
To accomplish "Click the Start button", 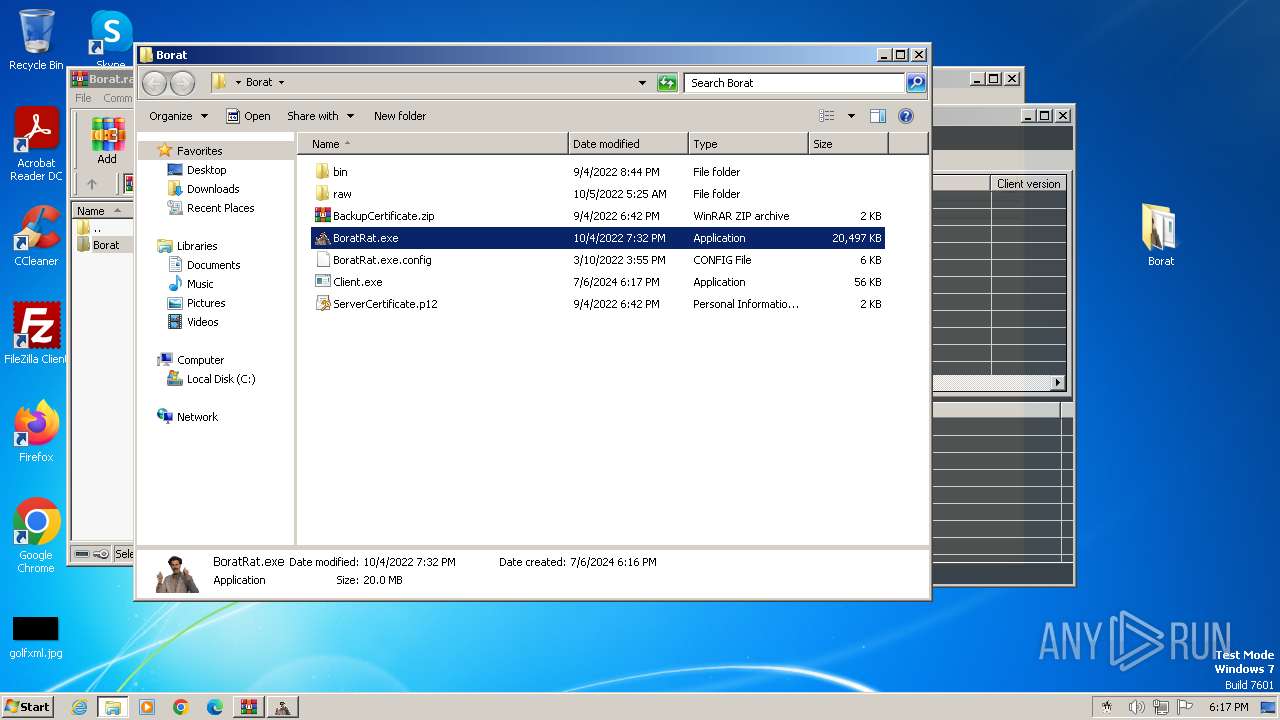I will point(27,707).
